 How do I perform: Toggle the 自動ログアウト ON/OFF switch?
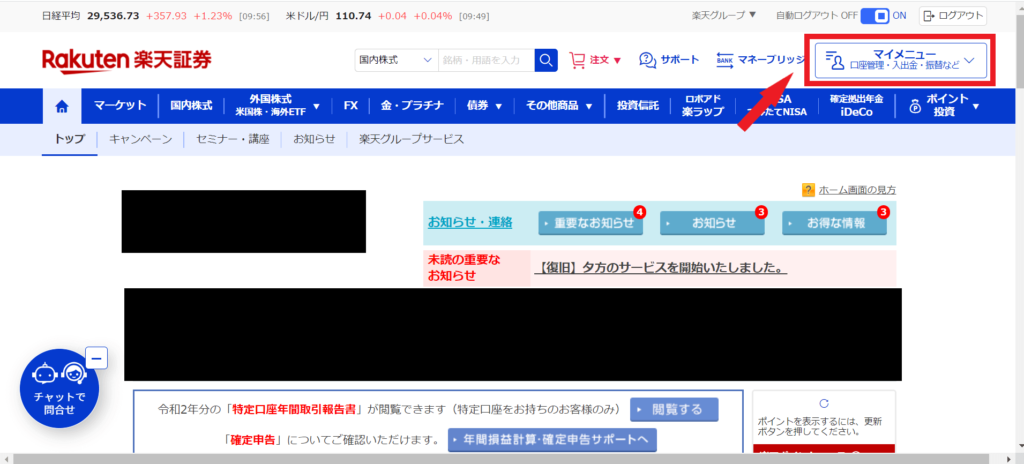coord(876,16)
